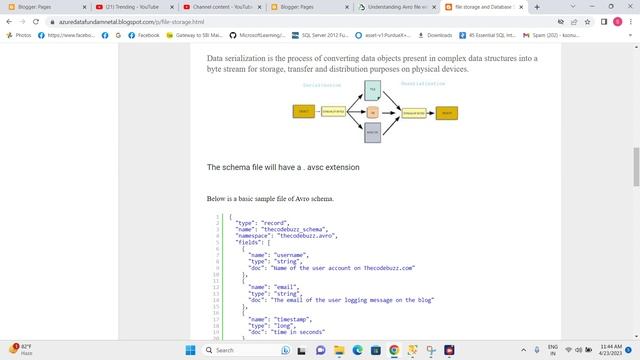640x360 pixels.
Task: Click the scrollbar up arrow
Action: coord(636,47)
